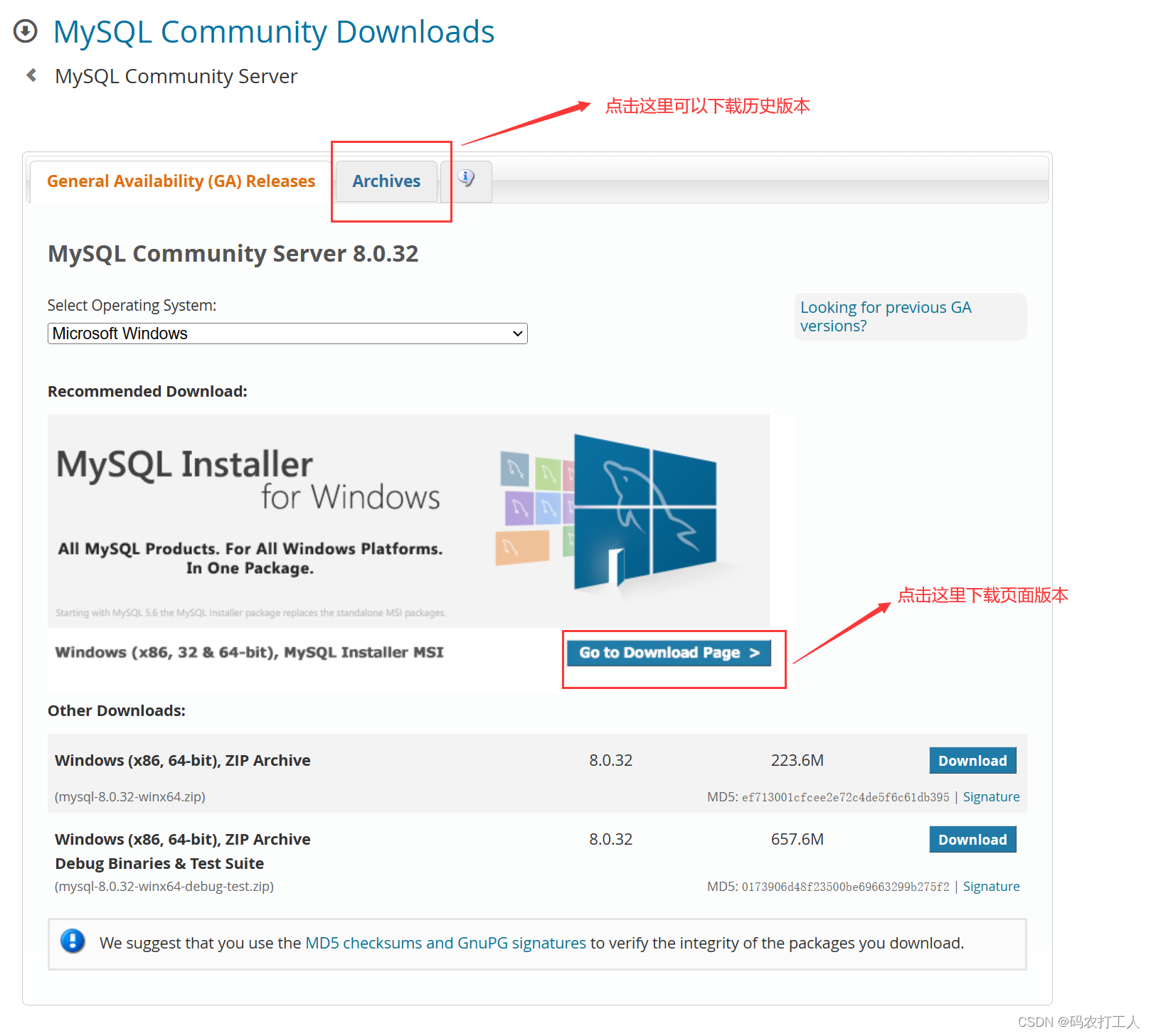
Task: Download the 657.6M Debug Binaries ZIP
Action: coord(972,840)
